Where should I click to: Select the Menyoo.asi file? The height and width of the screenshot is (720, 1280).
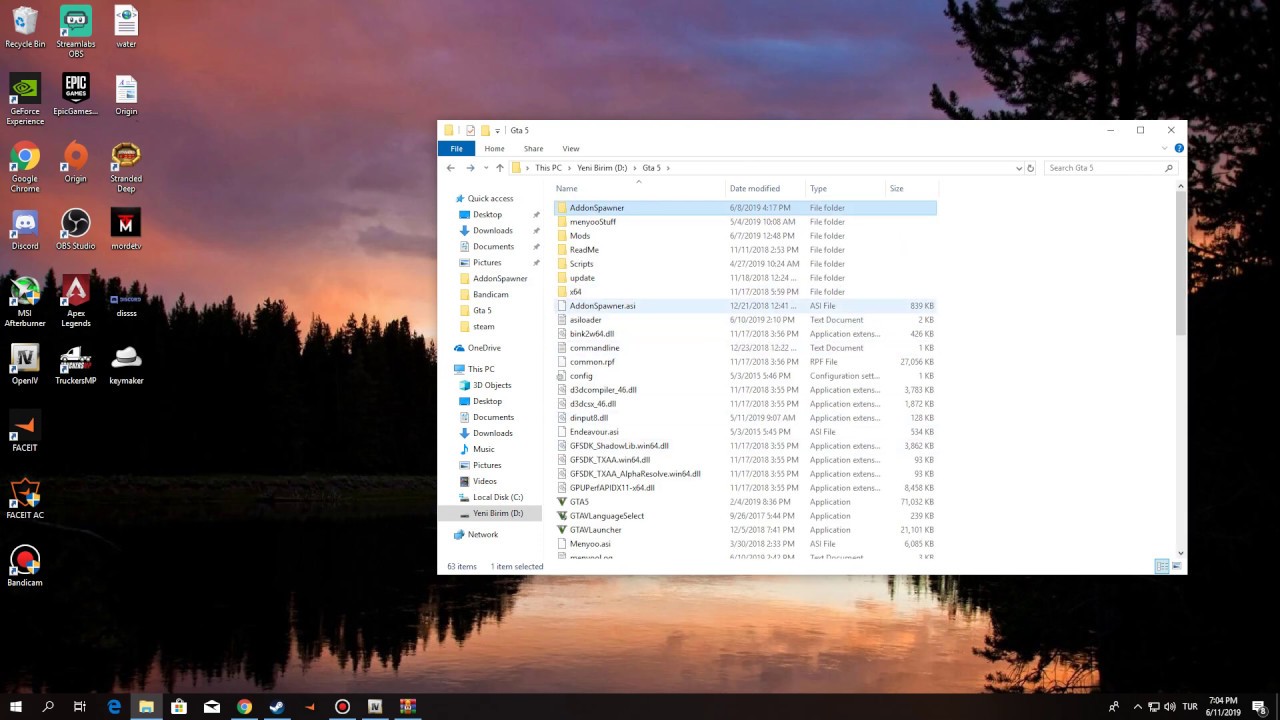[x=745, y=544]
